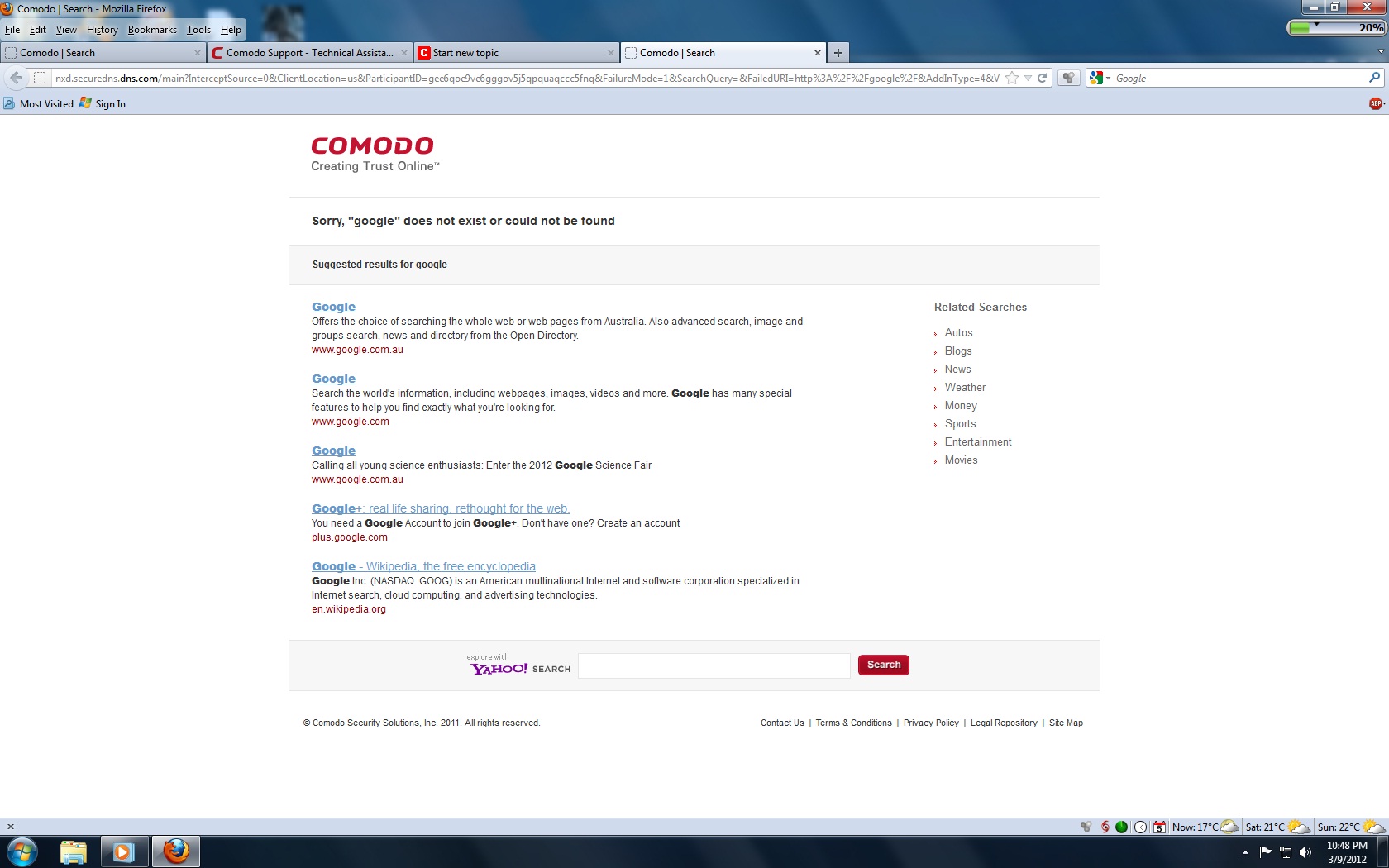
Task: Go back using the back arrow button
Action: pos(16,78)
